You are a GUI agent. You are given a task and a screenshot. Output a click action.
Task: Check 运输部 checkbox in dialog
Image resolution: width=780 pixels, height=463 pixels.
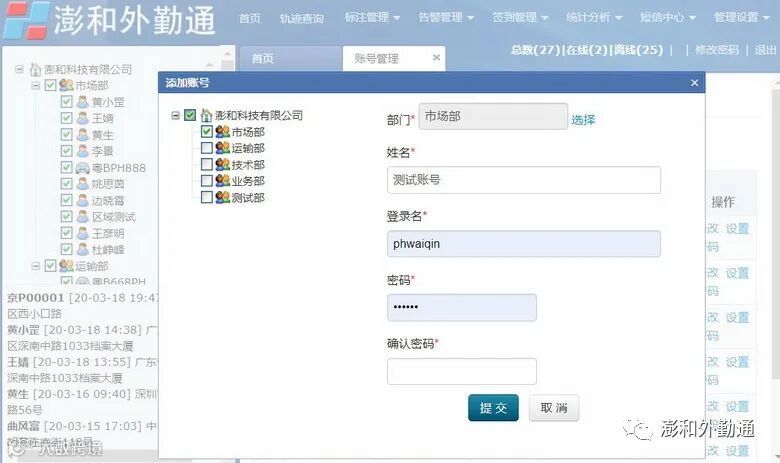click(207, 148)
